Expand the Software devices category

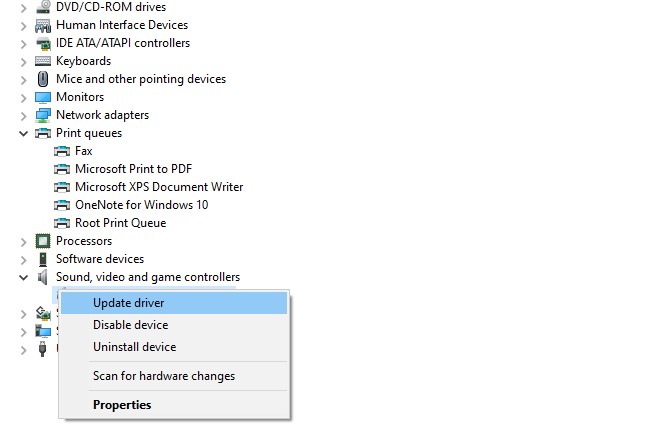point(23,259)
